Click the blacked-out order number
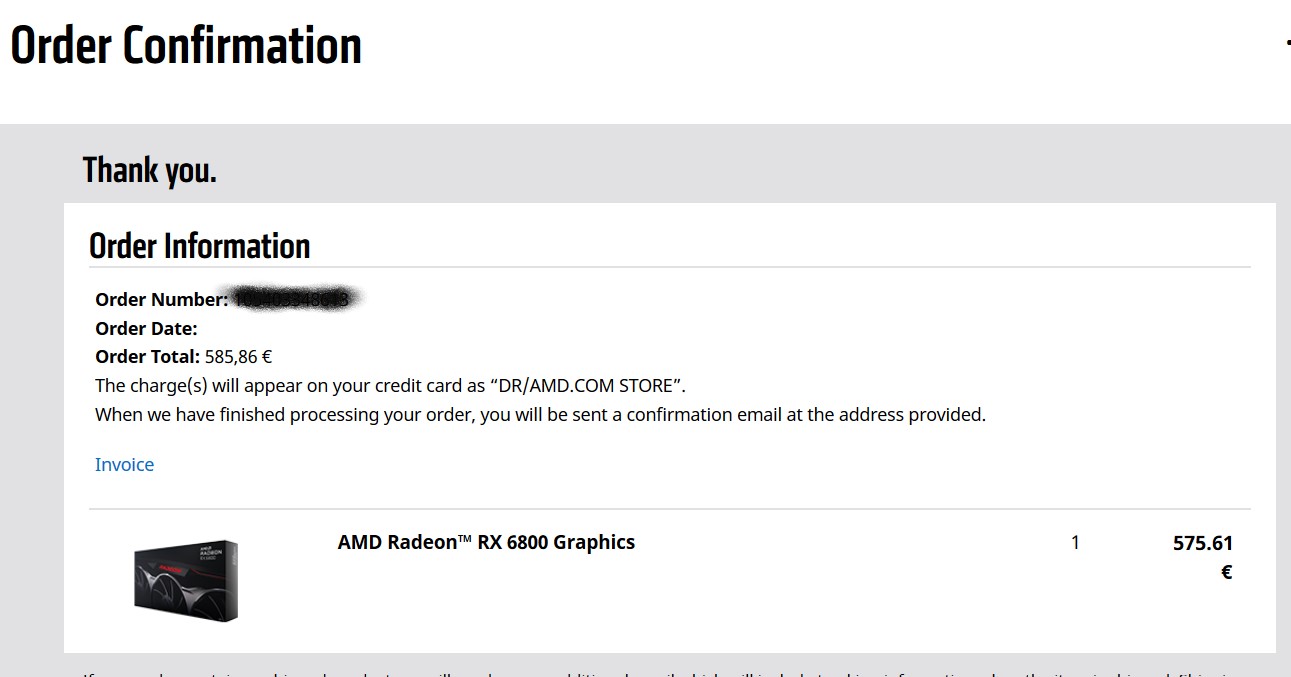Viewport: 1291px width, 677px height. pos(295,298)
